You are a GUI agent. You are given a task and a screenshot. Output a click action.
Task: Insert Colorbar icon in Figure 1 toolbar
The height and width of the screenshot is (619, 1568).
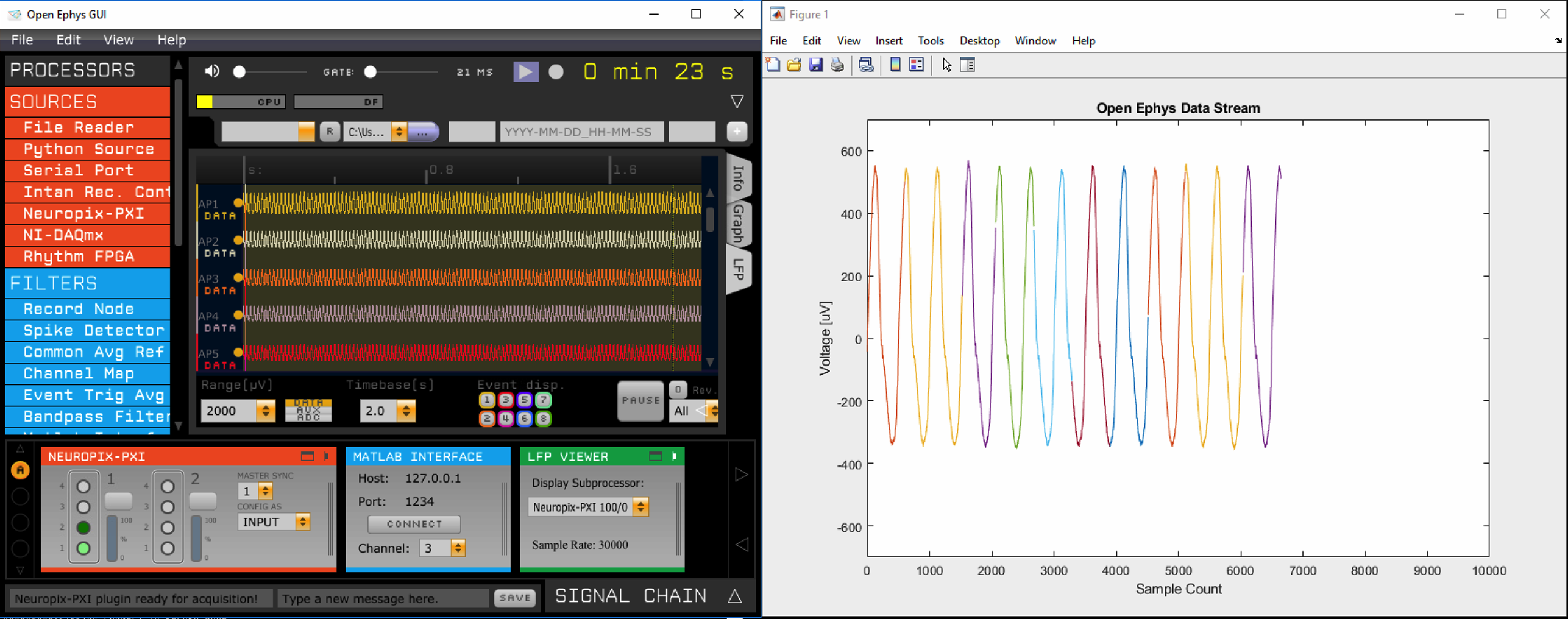click(x=895, y=65)
